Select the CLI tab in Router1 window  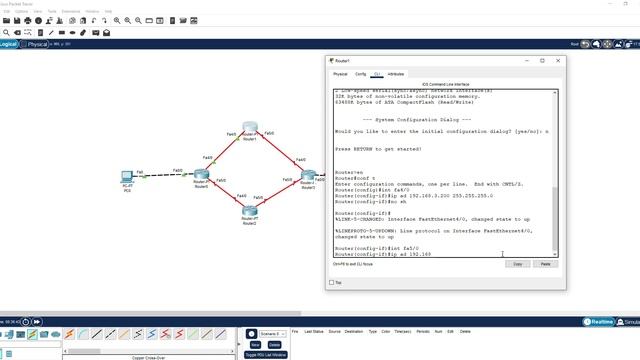tap(377, 74)
